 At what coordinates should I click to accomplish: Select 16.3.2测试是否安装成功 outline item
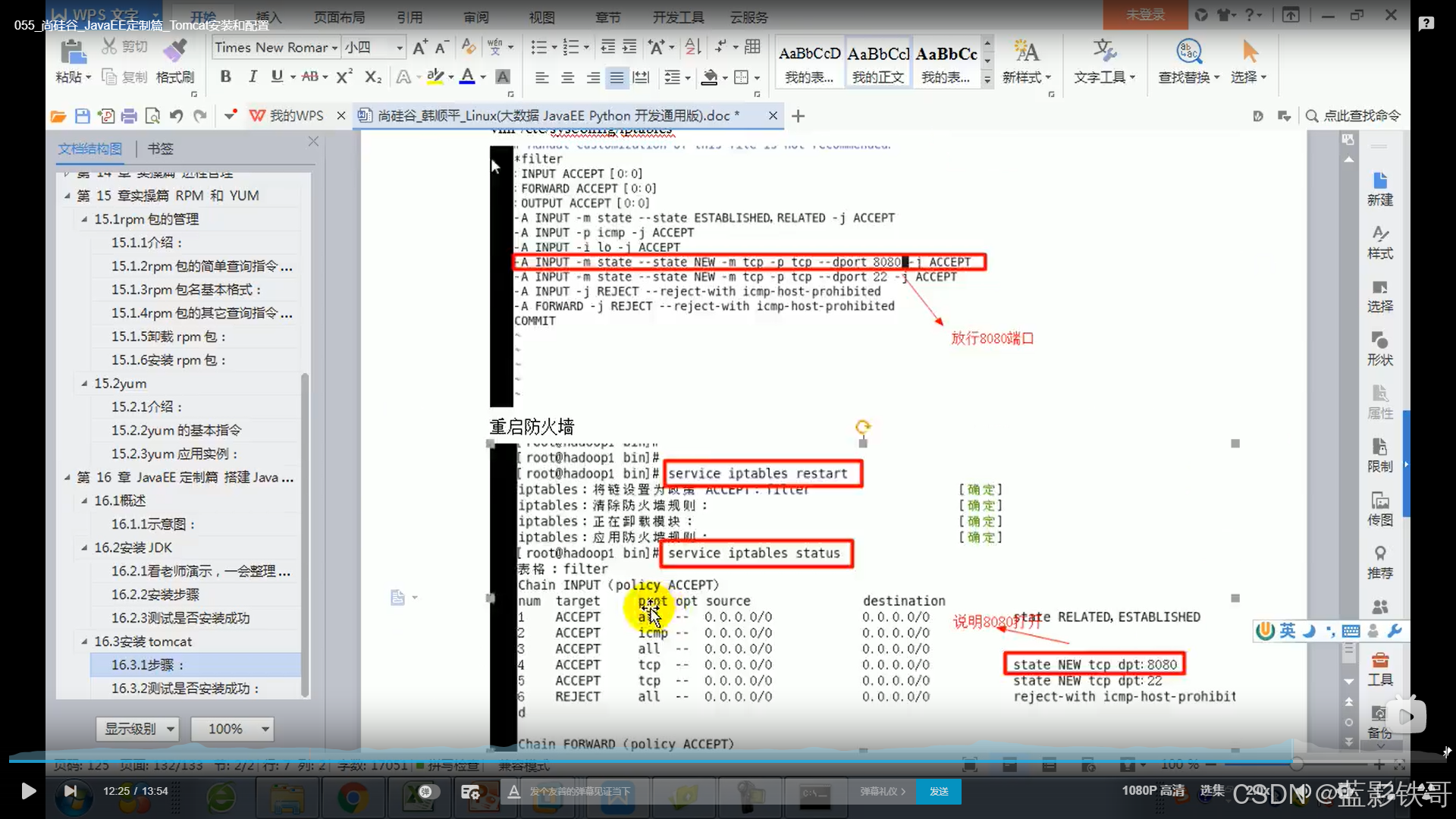coord(186,689)
